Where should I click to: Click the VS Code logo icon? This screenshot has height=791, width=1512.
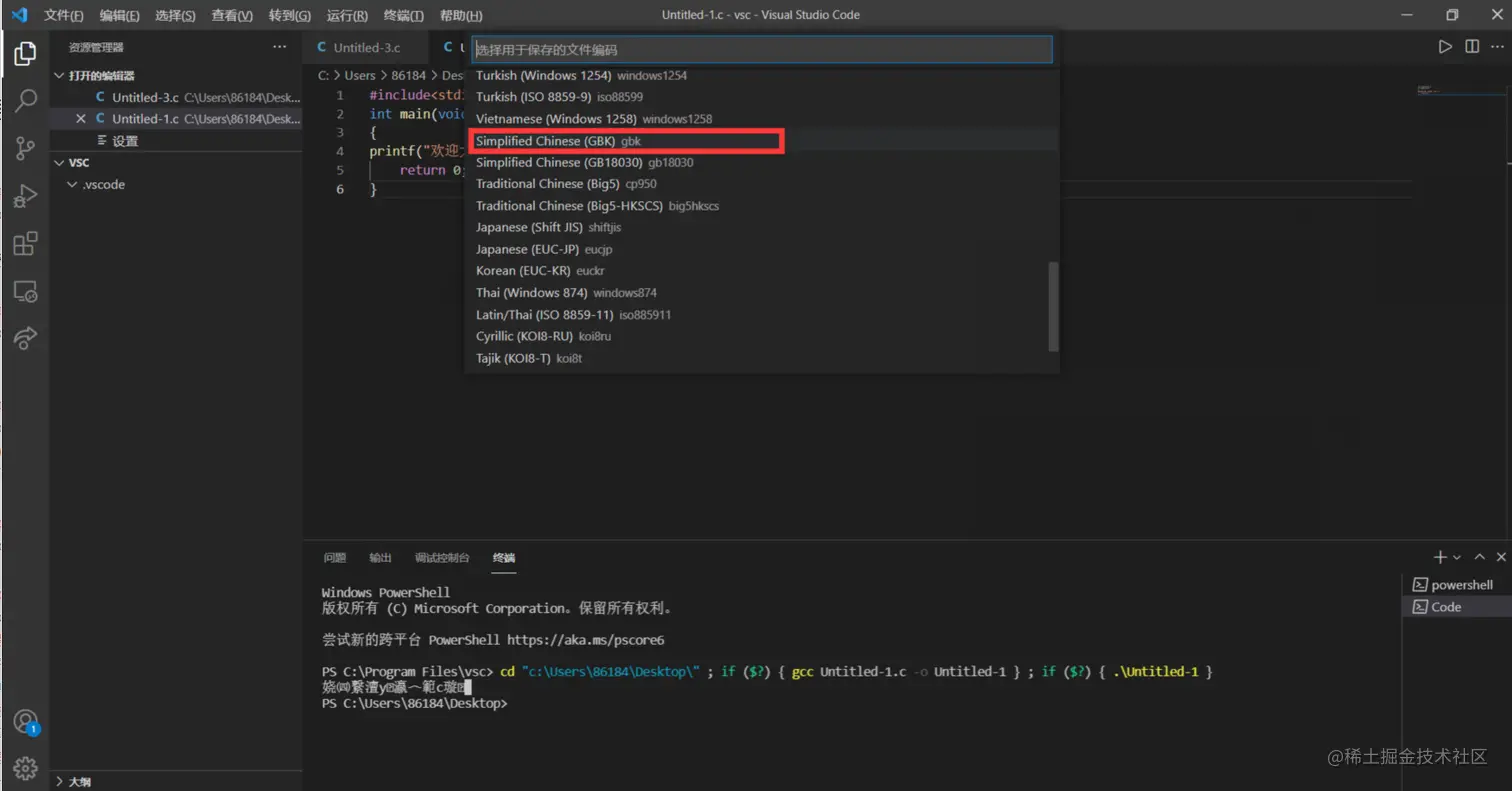18,15
